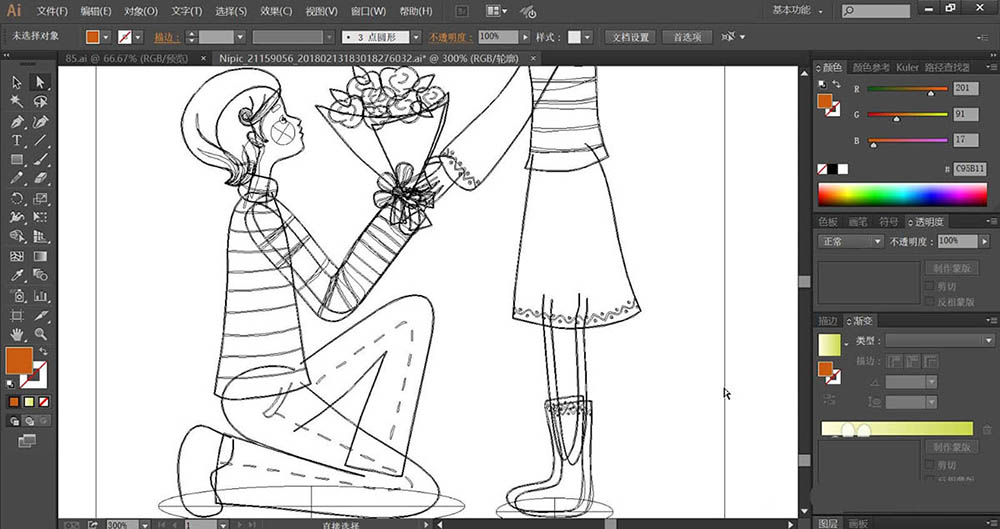The width and height of the screenshot is (1000, 529).
Task: Select the Rectangle tool
Action: tap(17, 160)
